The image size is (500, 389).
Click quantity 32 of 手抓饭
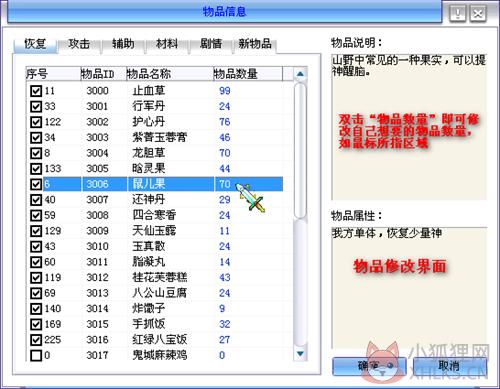[x=225, y=324]
